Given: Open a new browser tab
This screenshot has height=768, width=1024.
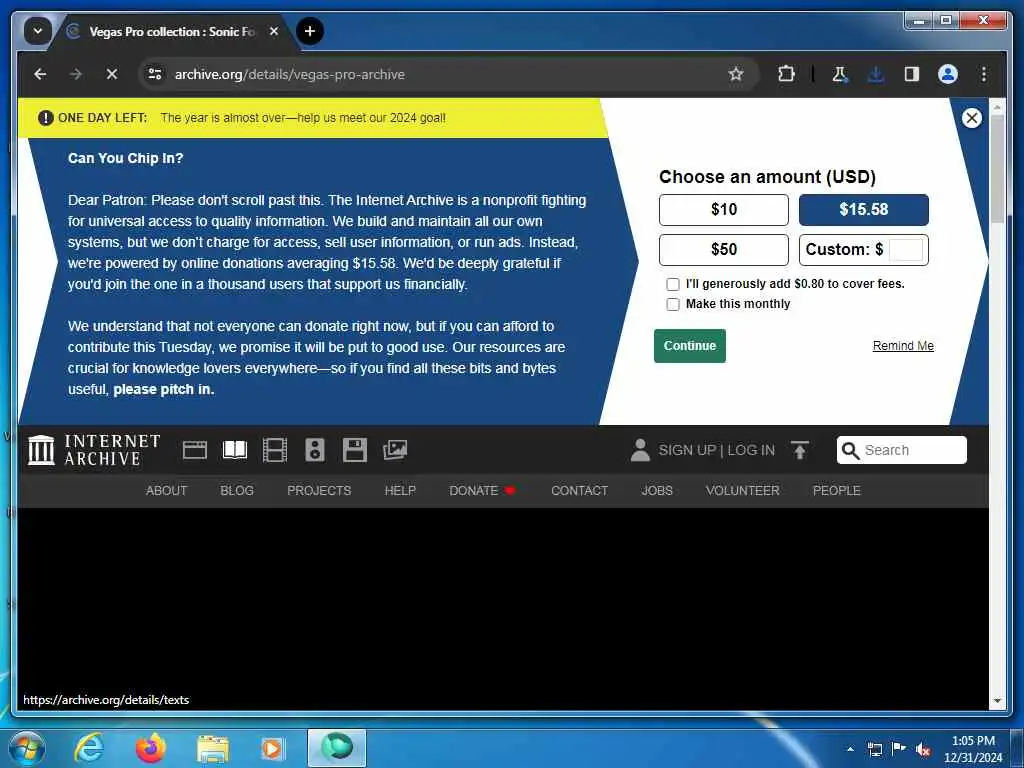Looking at the screenshot, I should (x=310, y=31).
